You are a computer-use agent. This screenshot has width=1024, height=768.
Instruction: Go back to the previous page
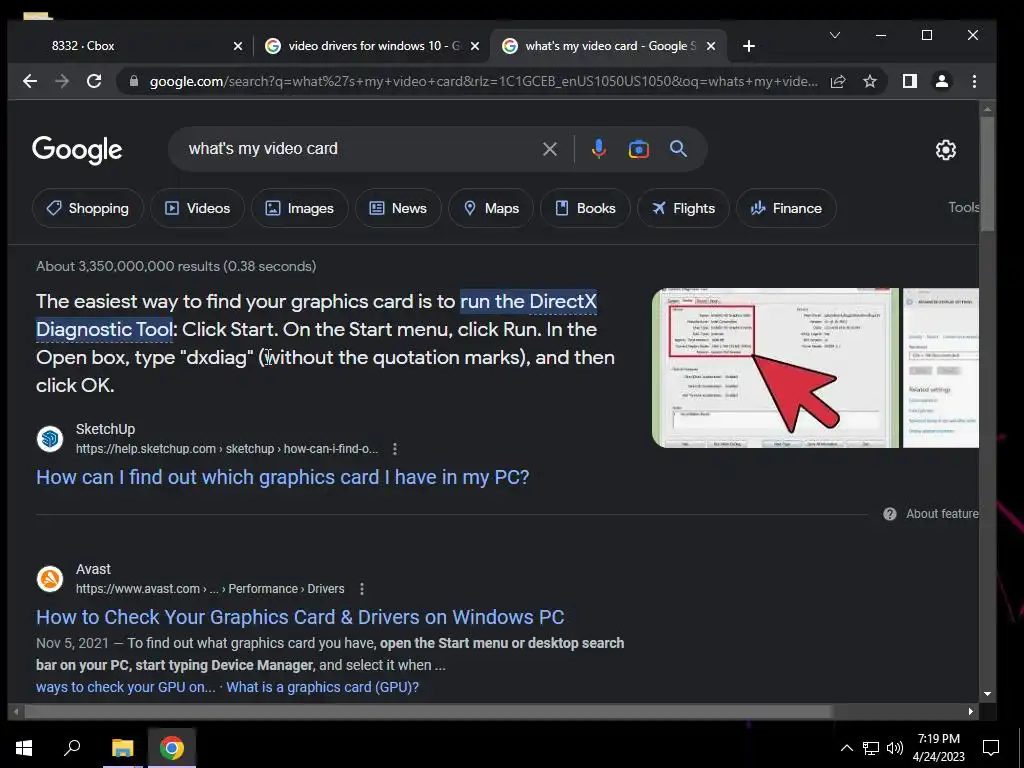29,81
